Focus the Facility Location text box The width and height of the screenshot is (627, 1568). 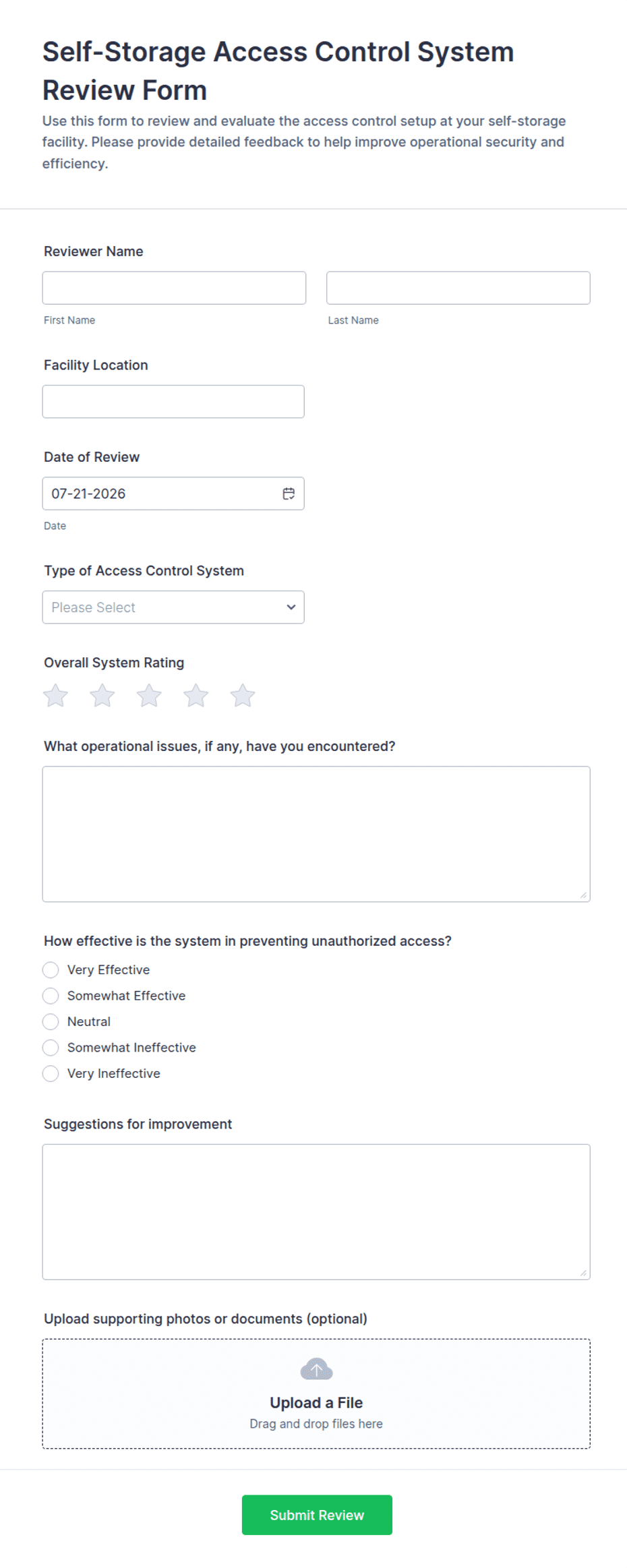173,402
